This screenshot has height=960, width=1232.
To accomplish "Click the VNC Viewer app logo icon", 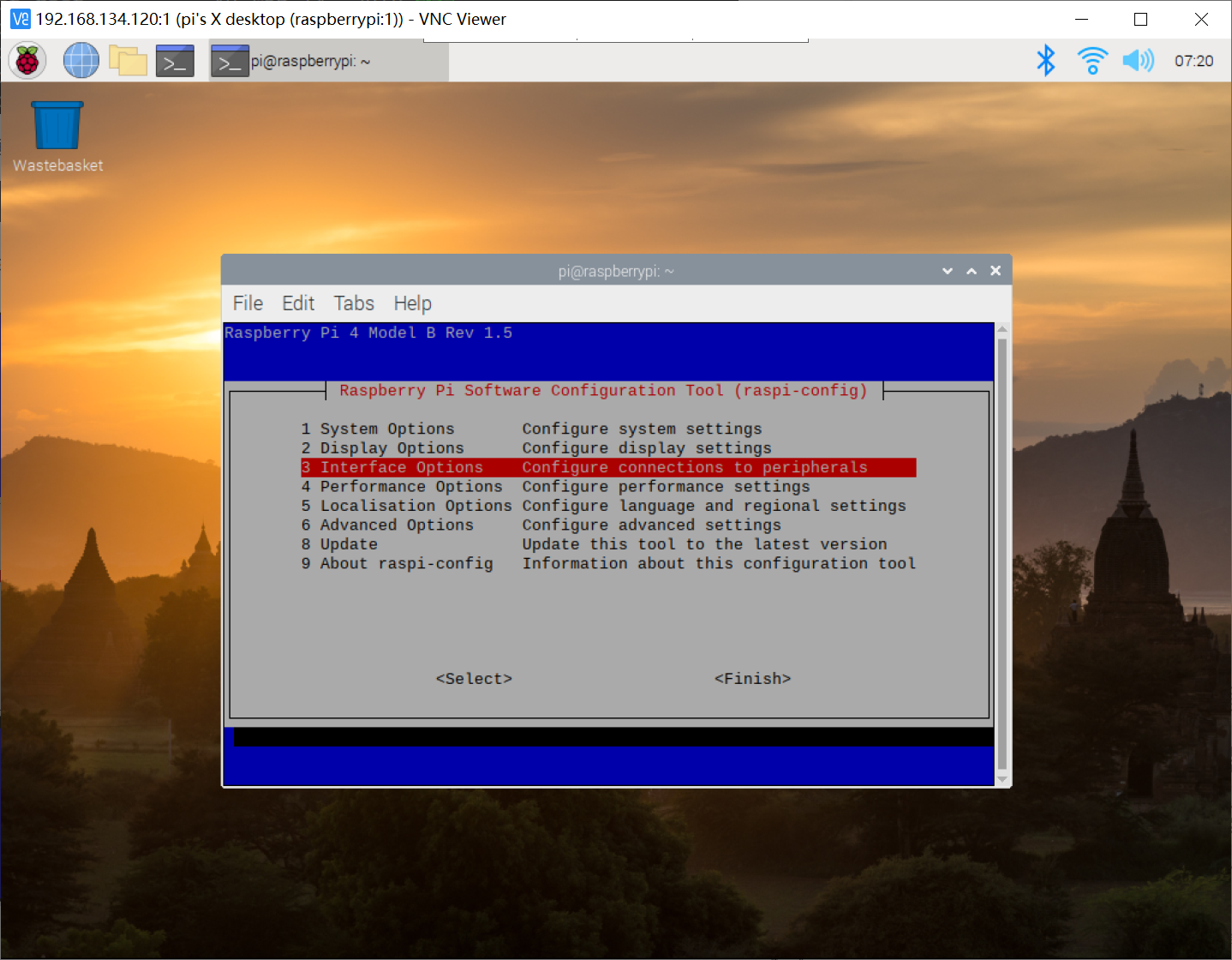I will click(20, 19).
